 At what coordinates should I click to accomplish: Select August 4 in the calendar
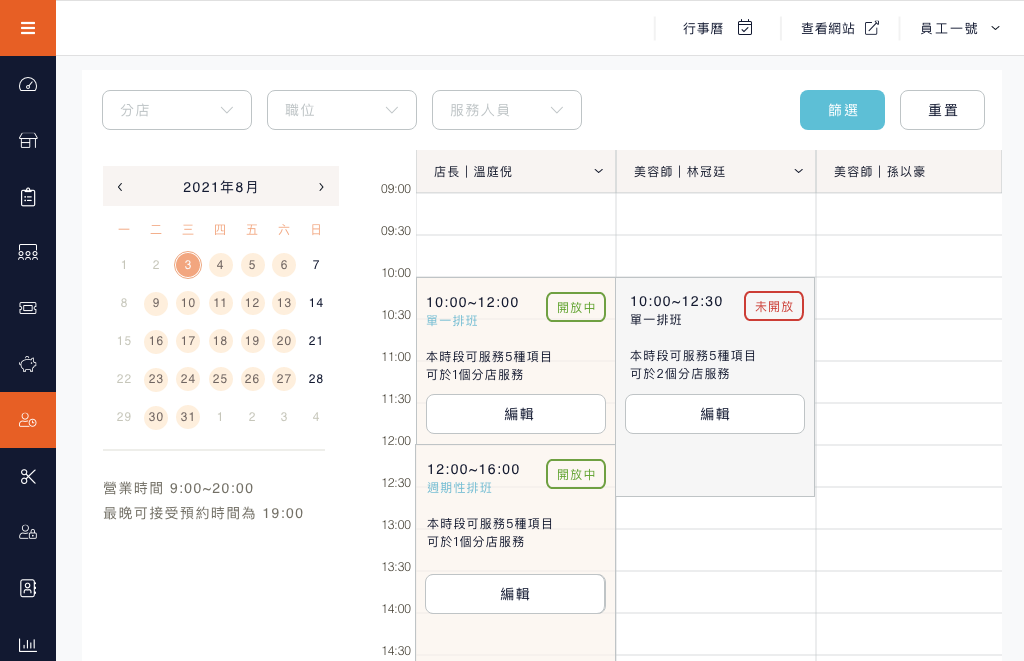click(x=220, y=265)
